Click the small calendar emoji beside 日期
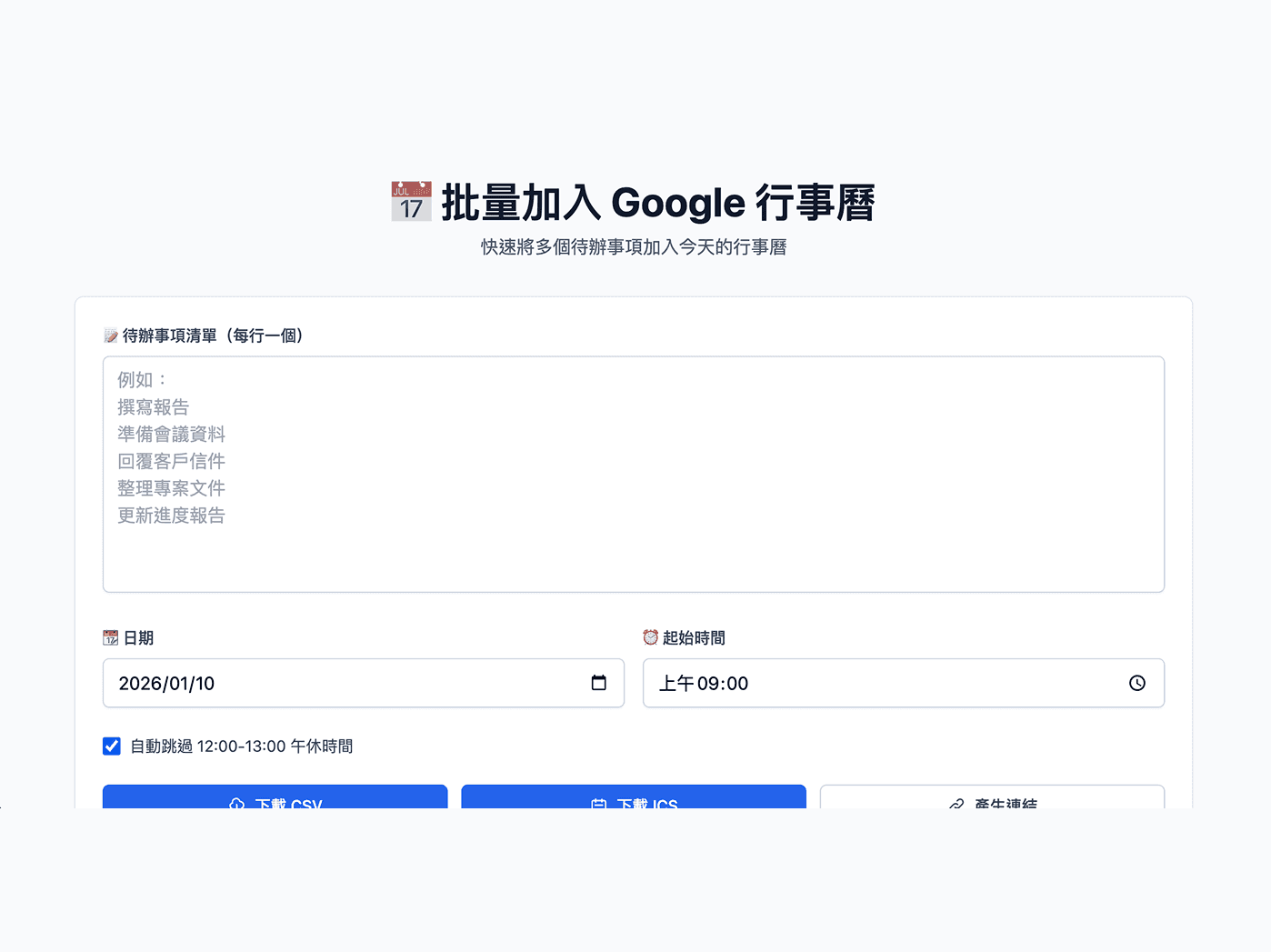Screen dimensions: 1271x952 [111, 637]
